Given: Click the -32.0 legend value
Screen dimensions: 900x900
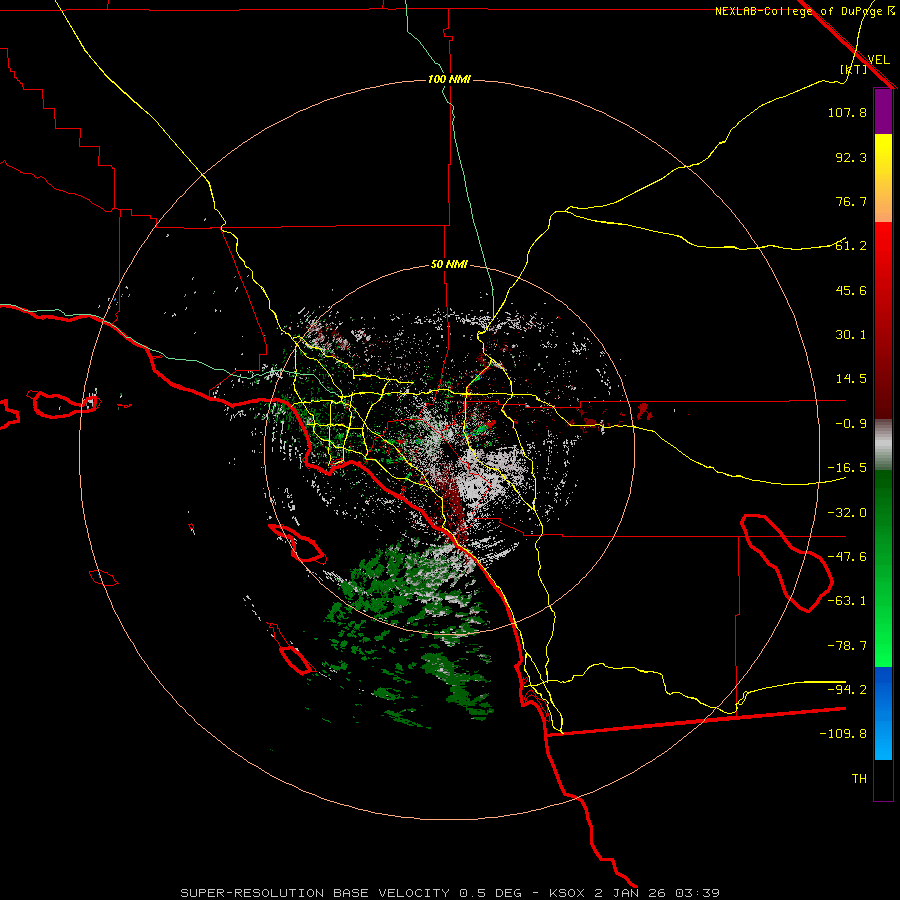Looking at the screenshot, I should (x=847, y=513).
